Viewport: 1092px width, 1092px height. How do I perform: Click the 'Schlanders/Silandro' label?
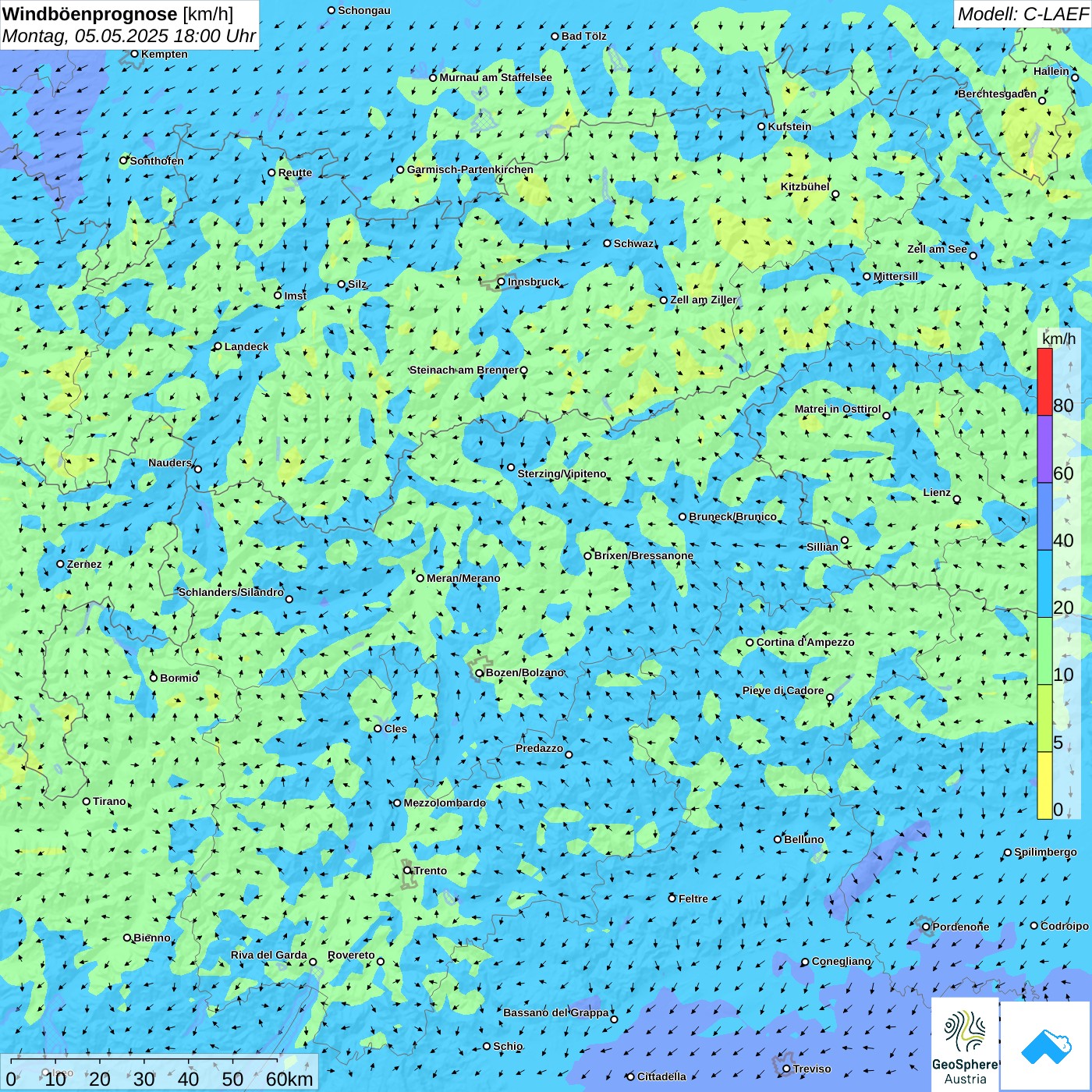[x=231, y=592]
